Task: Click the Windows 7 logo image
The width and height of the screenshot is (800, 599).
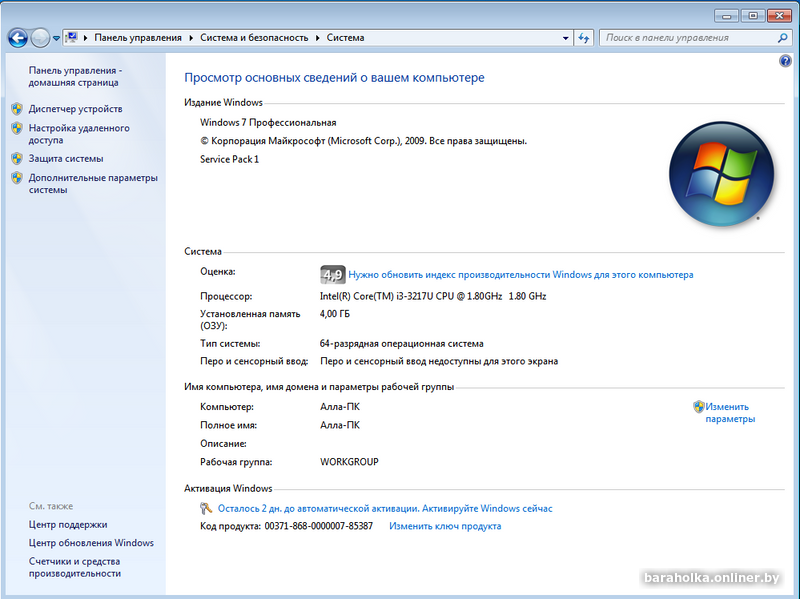Action: pyautogui.click(x=721, y=174)
